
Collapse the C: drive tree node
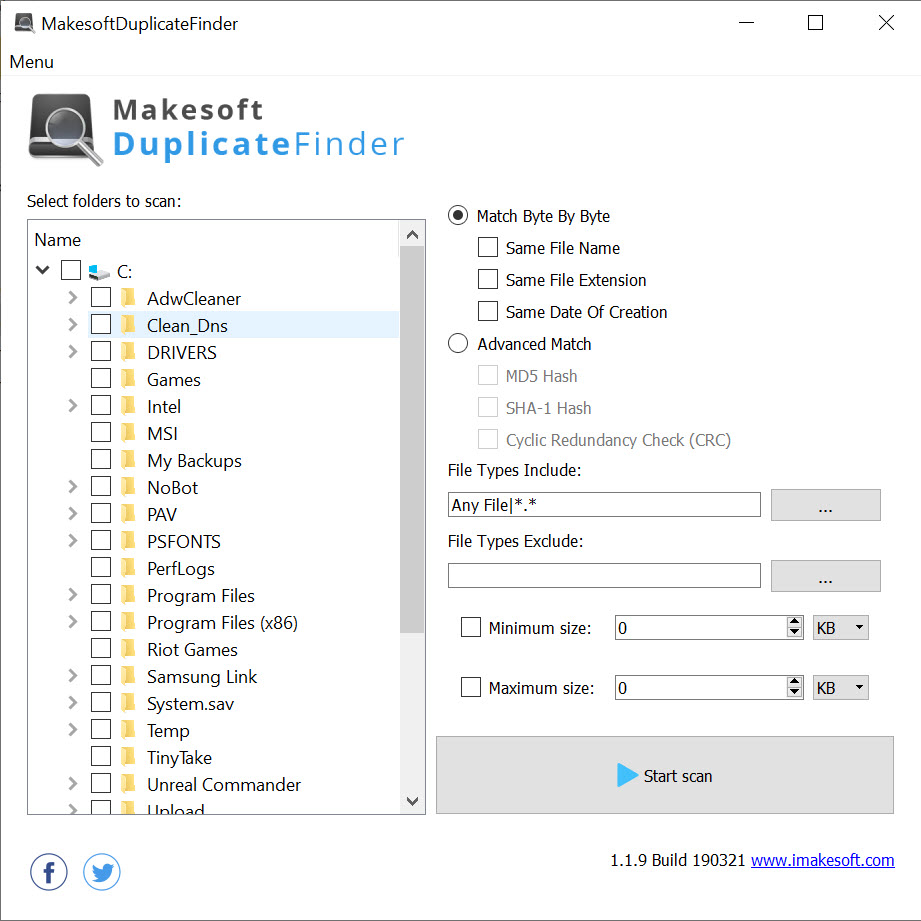(x=42, y=270)
